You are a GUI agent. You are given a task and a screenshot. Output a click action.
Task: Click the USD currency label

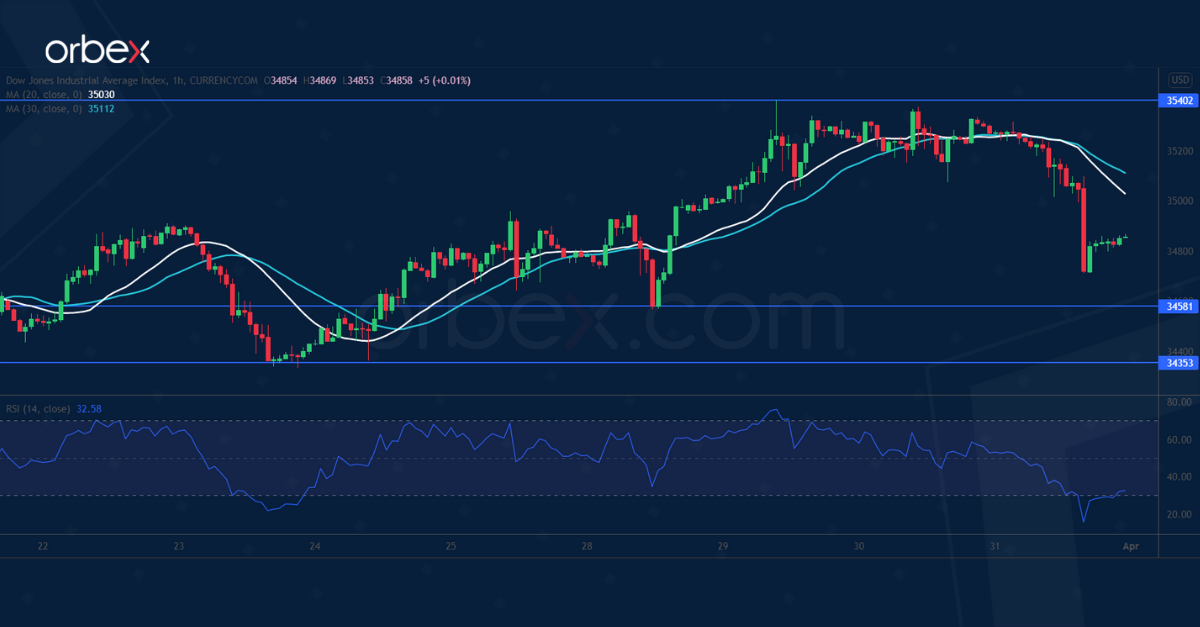click(x=1180, y=80)
